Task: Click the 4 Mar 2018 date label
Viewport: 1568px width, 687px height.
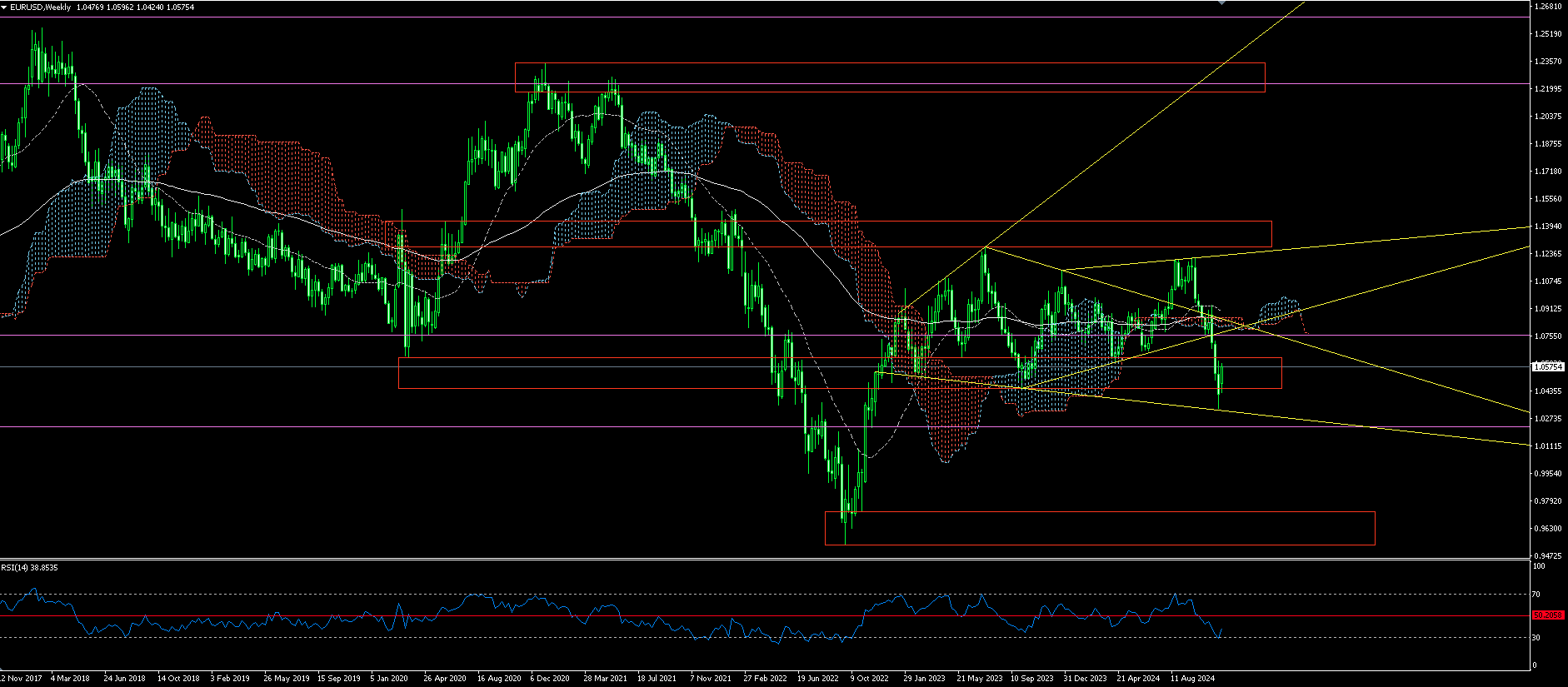Action: pyautogui.click(x=70, y=678)
